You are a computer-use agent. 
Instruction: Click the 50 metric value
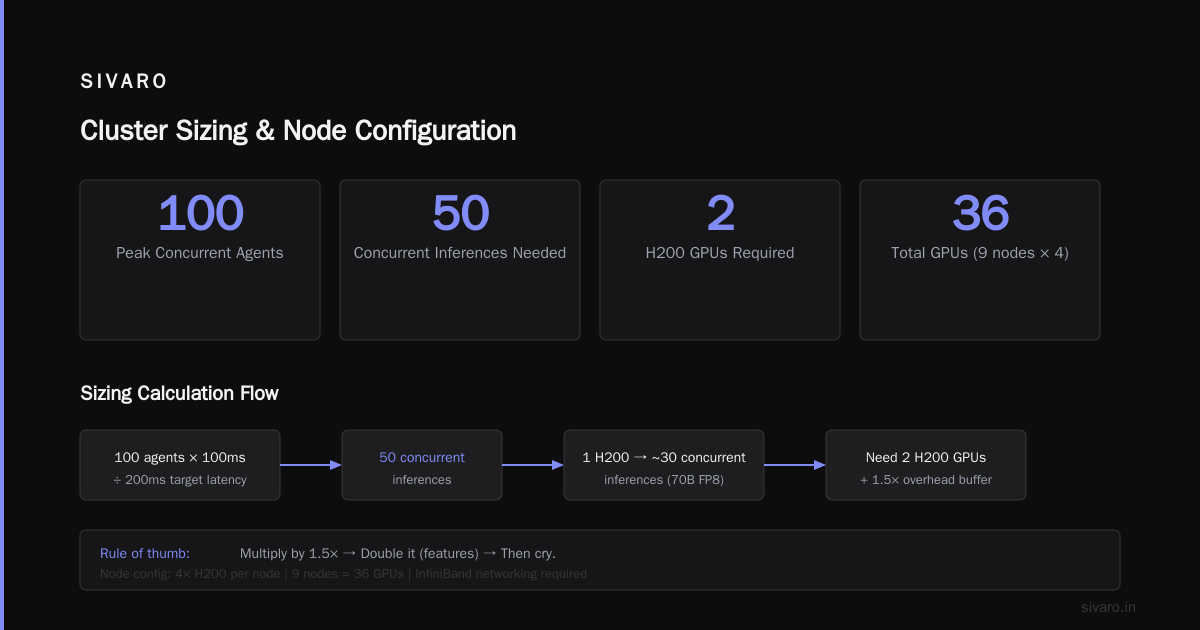(x=460, y=213)
